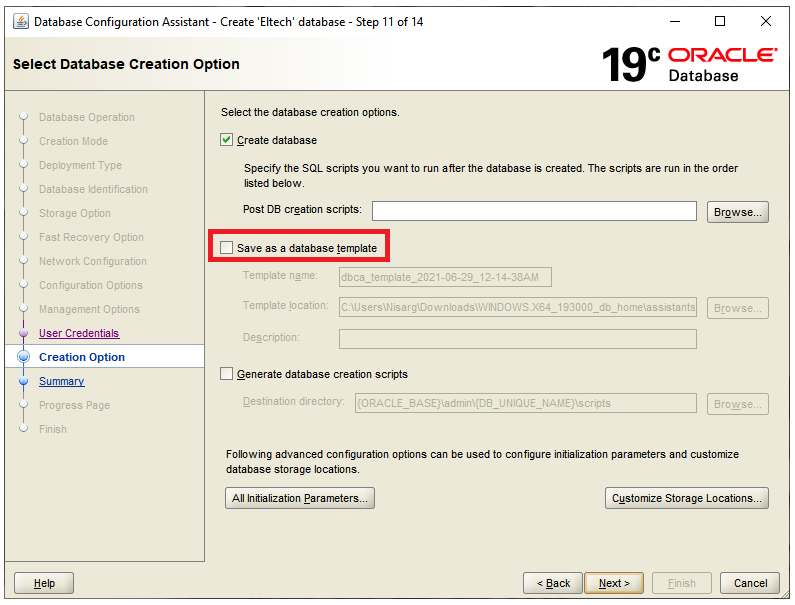Click the Fast Recovery Option step
This screenshot has height=605, width=795.
(91, 237)
